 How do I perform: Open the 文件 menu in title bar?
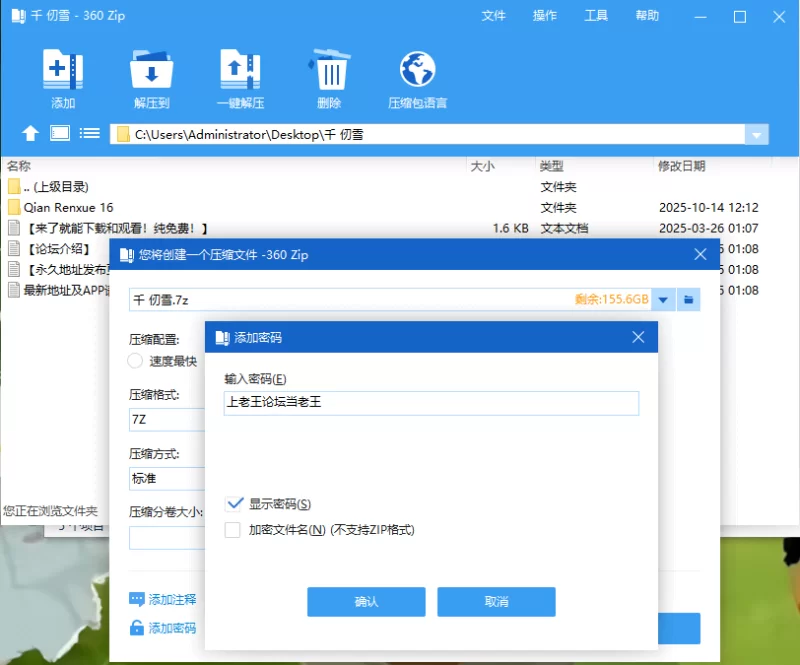494,16
